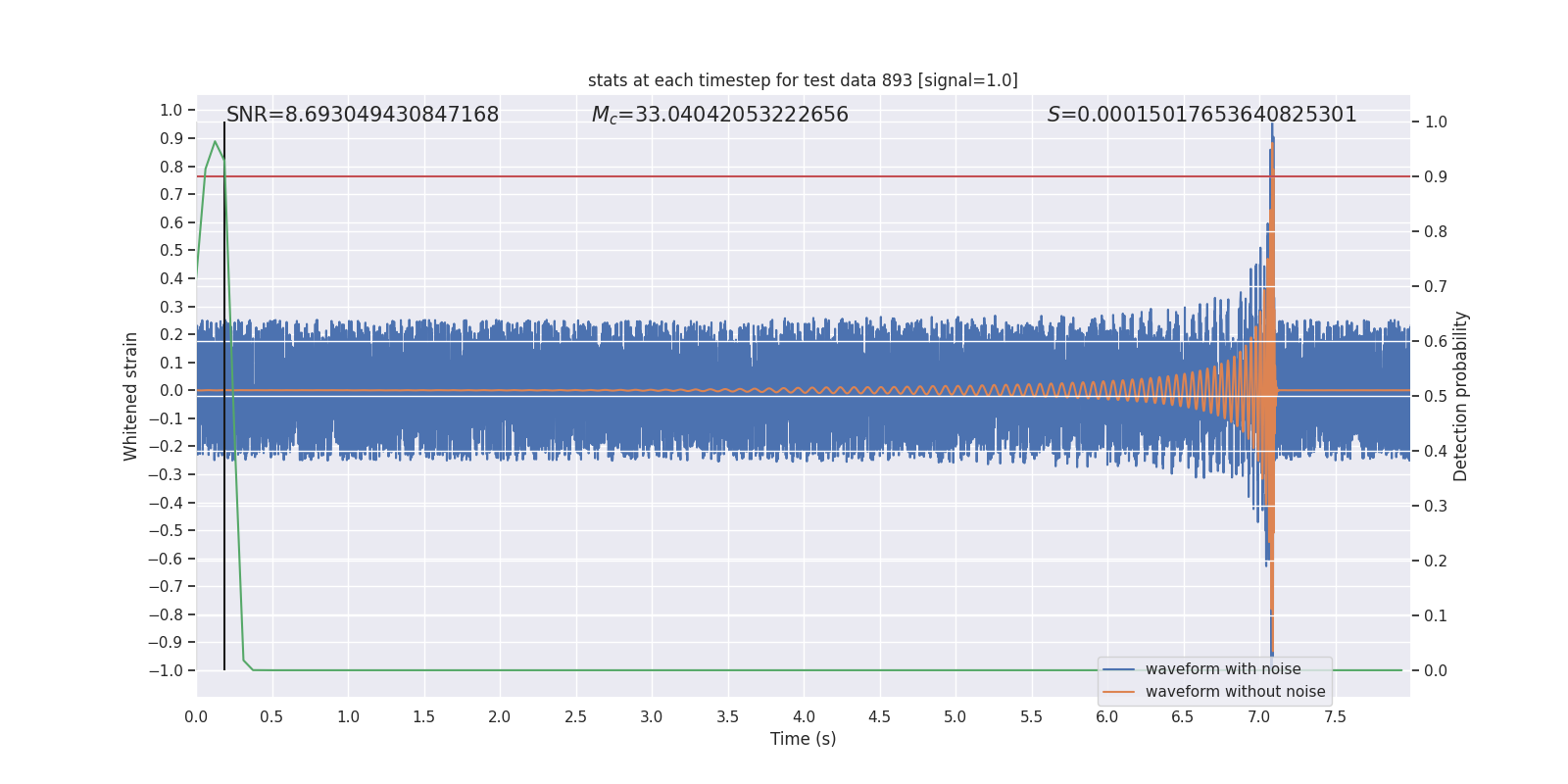Select the S=0.00015017653640825301 annotation text
This screenshot has width=1568, height=784.
pos(1202,115)
